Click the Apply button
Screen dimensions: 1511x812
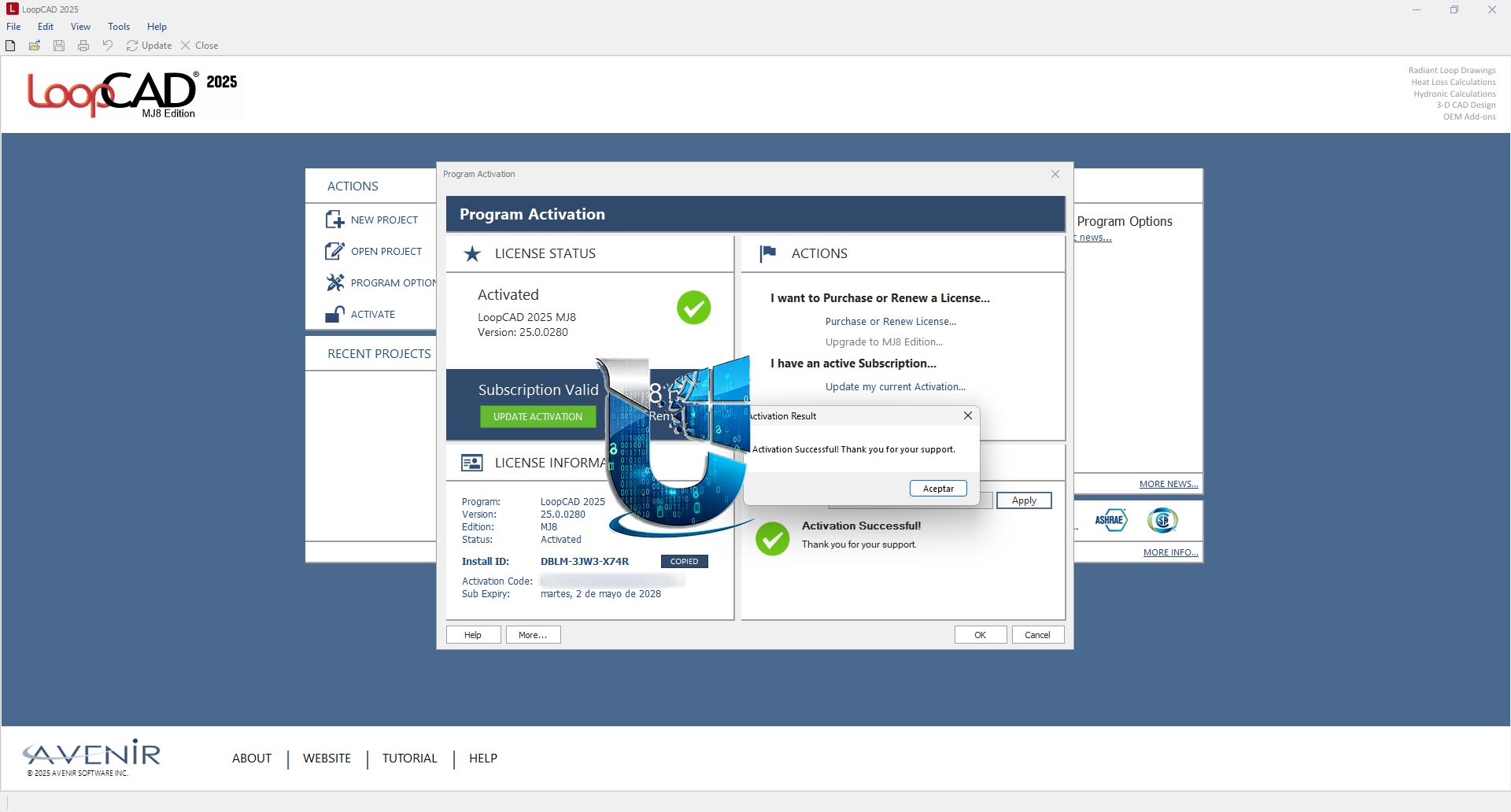pos(1024,500)
